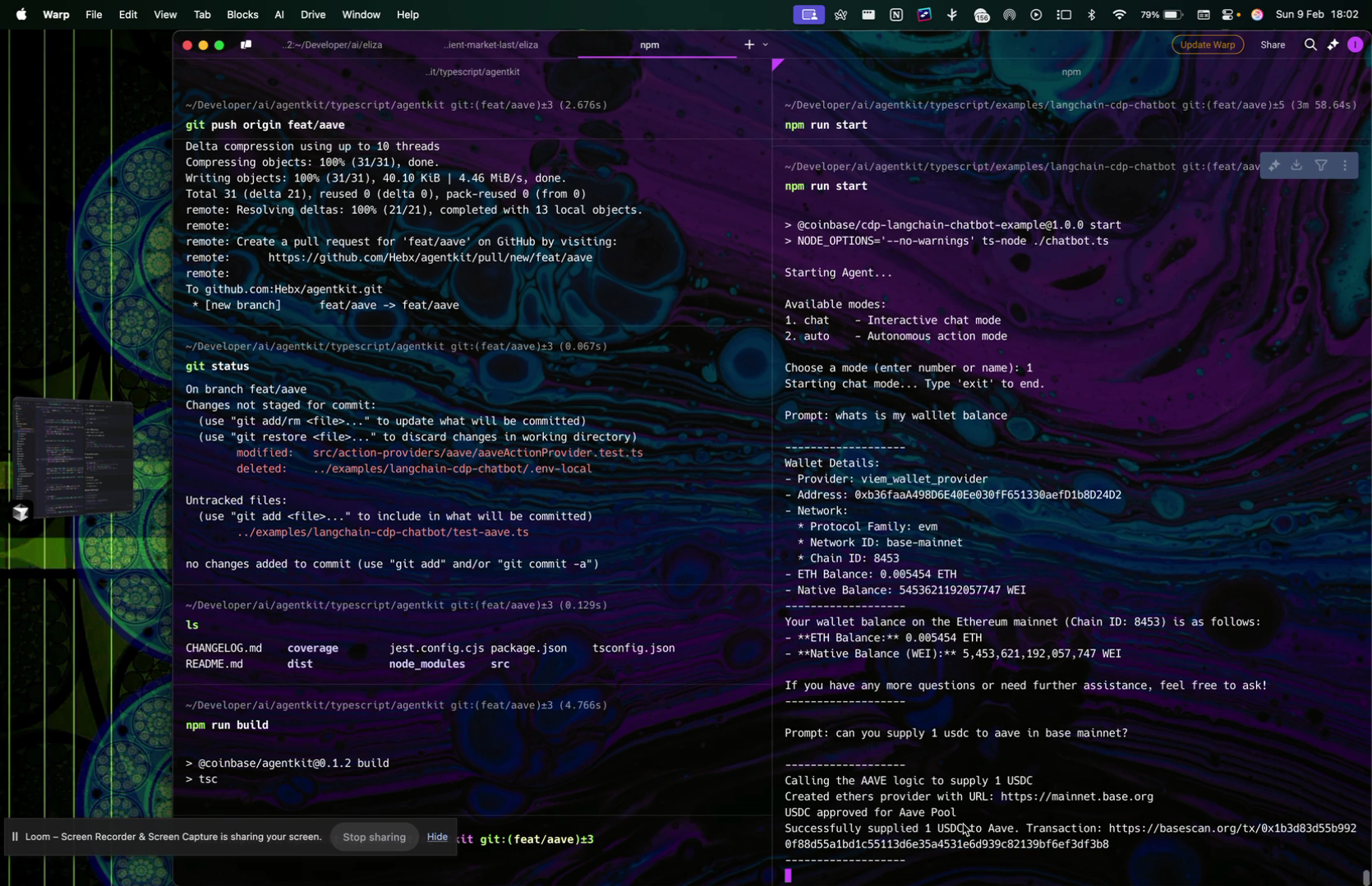Screen dimensions: 1372x886
Task: Open the Apple menu
Action: coord(21,14)
